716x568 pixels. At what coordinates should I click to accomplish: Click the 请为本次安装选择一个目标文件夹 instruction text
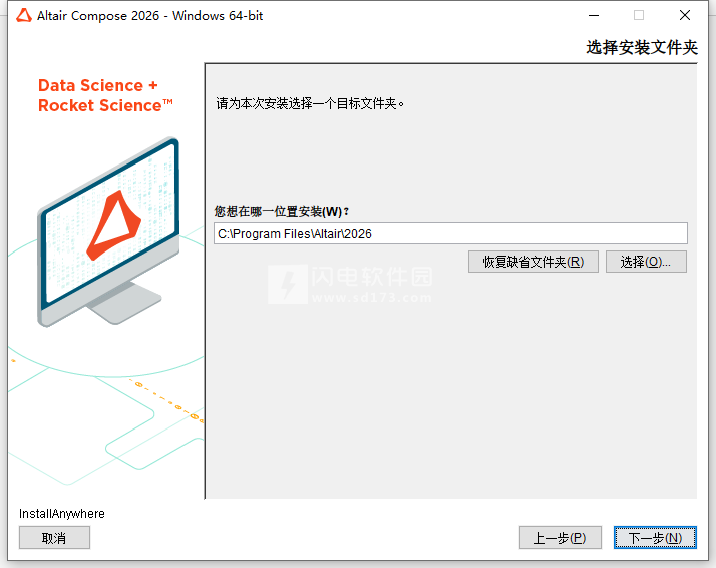(310, 104)
